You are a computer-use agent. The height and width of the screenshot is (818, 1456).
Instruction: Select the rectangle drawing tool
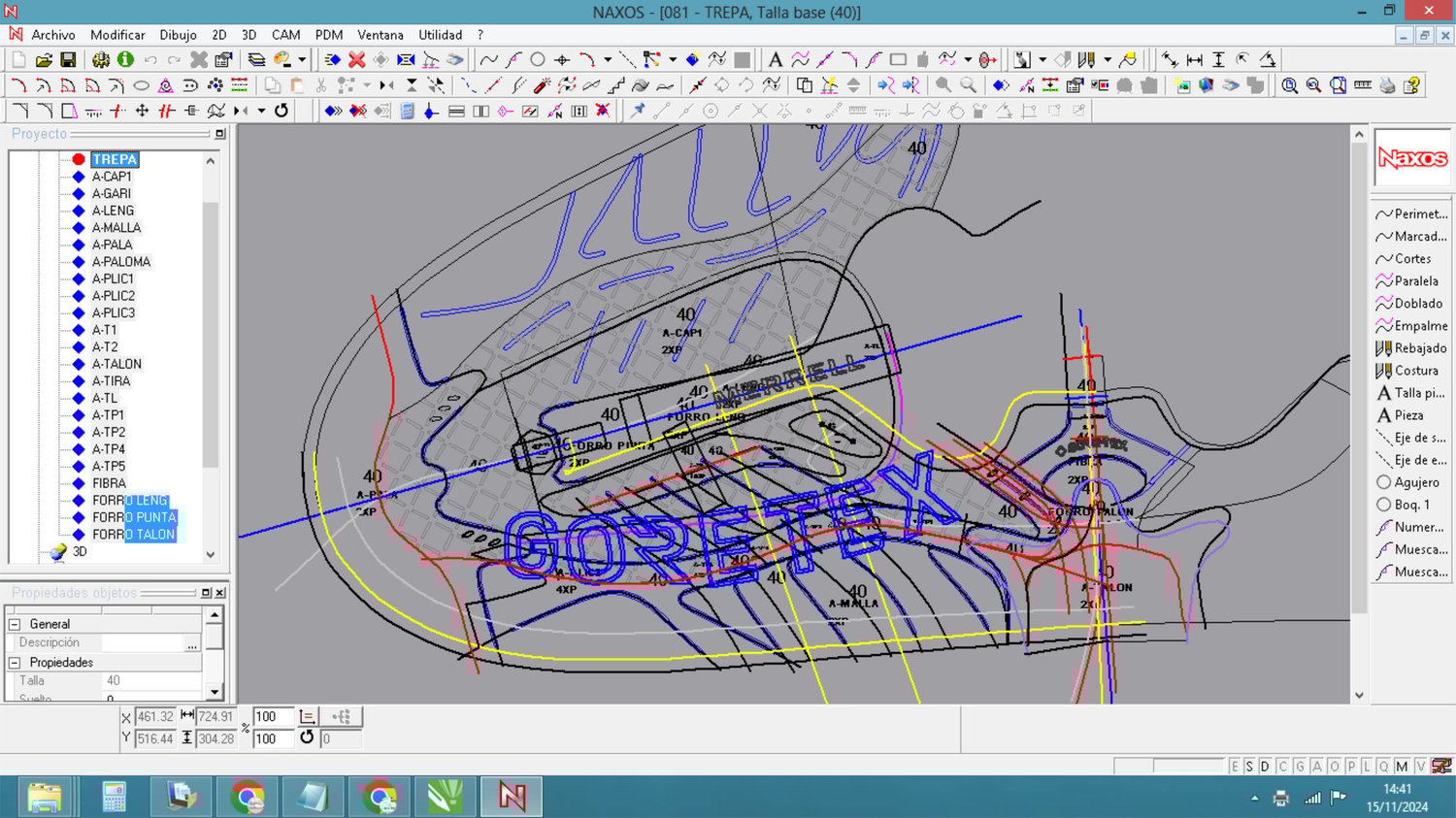pyautogui.click(x=898, y=60)
